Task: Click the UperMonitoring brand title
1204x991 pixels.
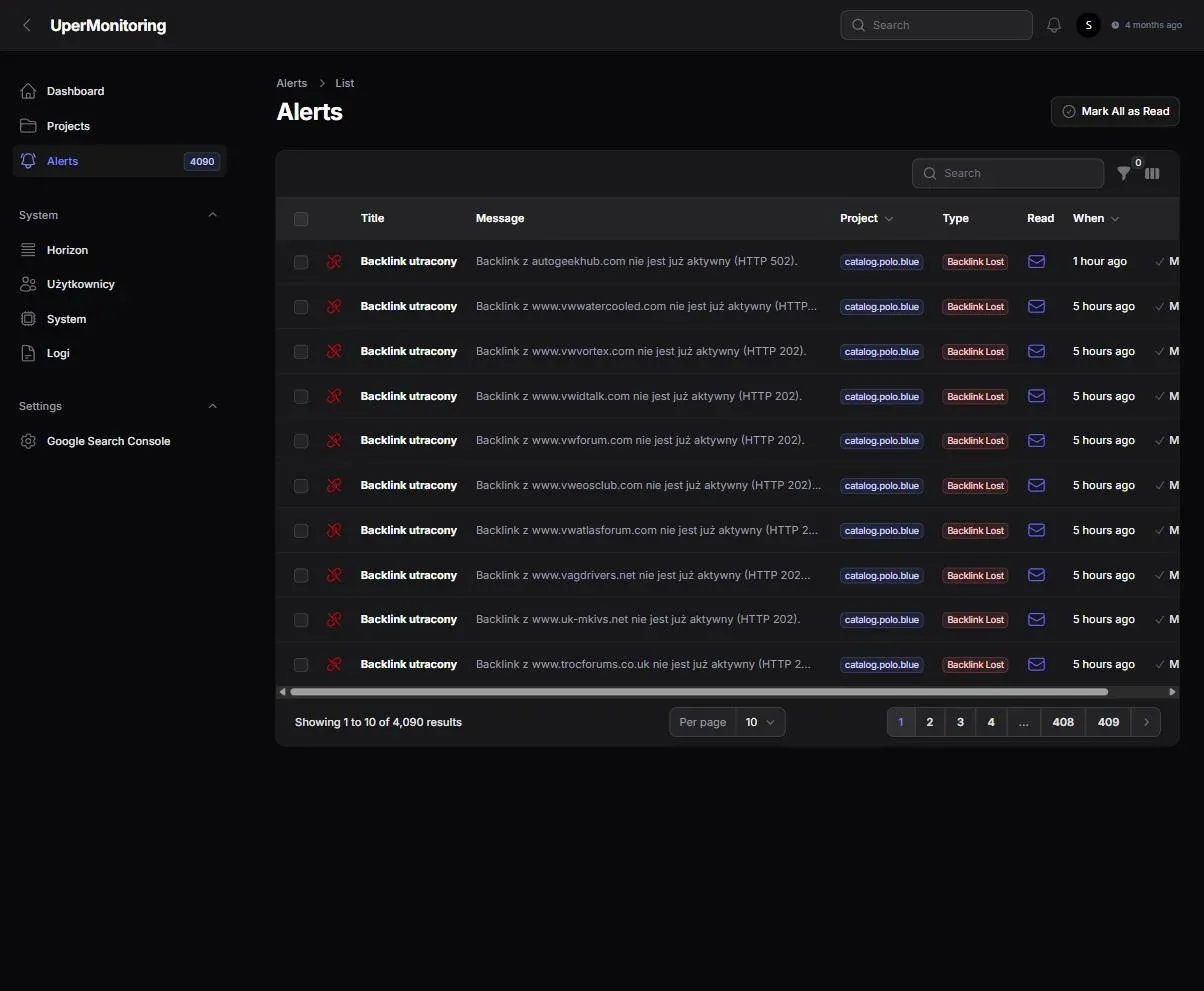Action: pos(108,25)
